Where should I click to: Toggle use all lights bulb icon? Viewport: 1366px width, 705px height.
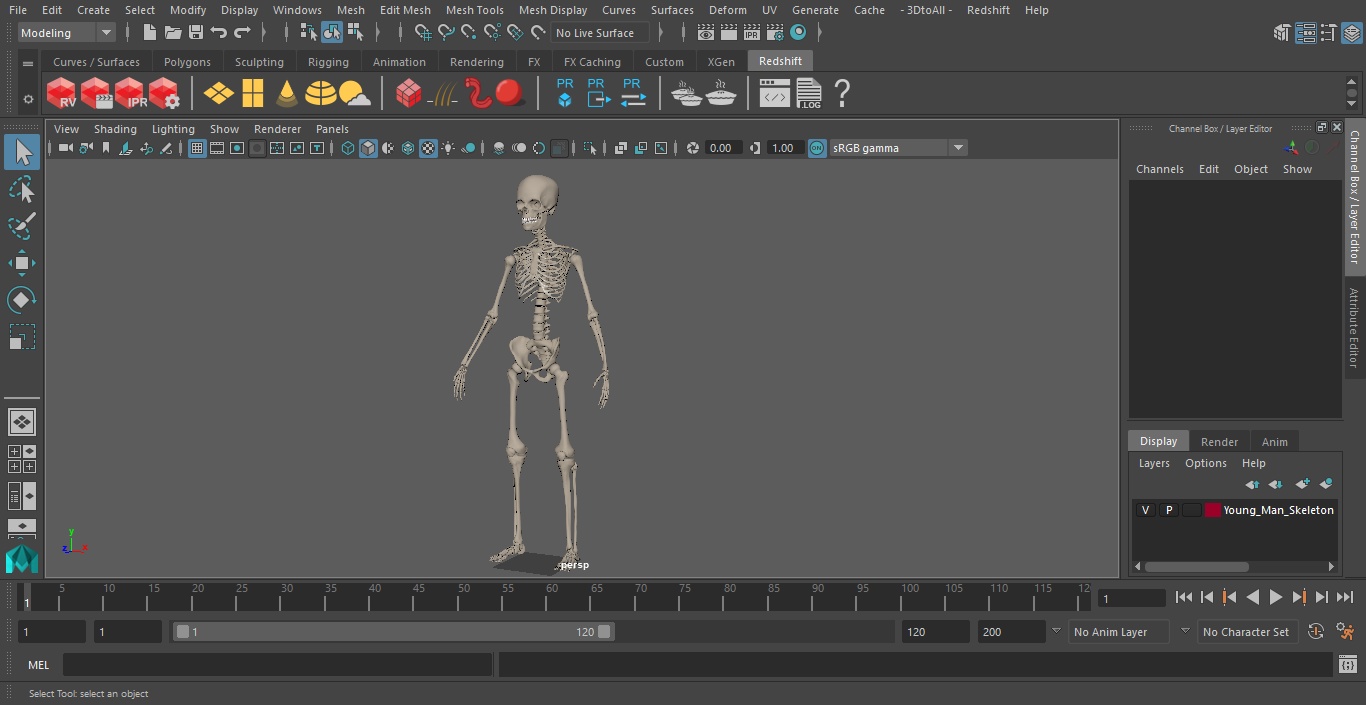click(448, 148)
